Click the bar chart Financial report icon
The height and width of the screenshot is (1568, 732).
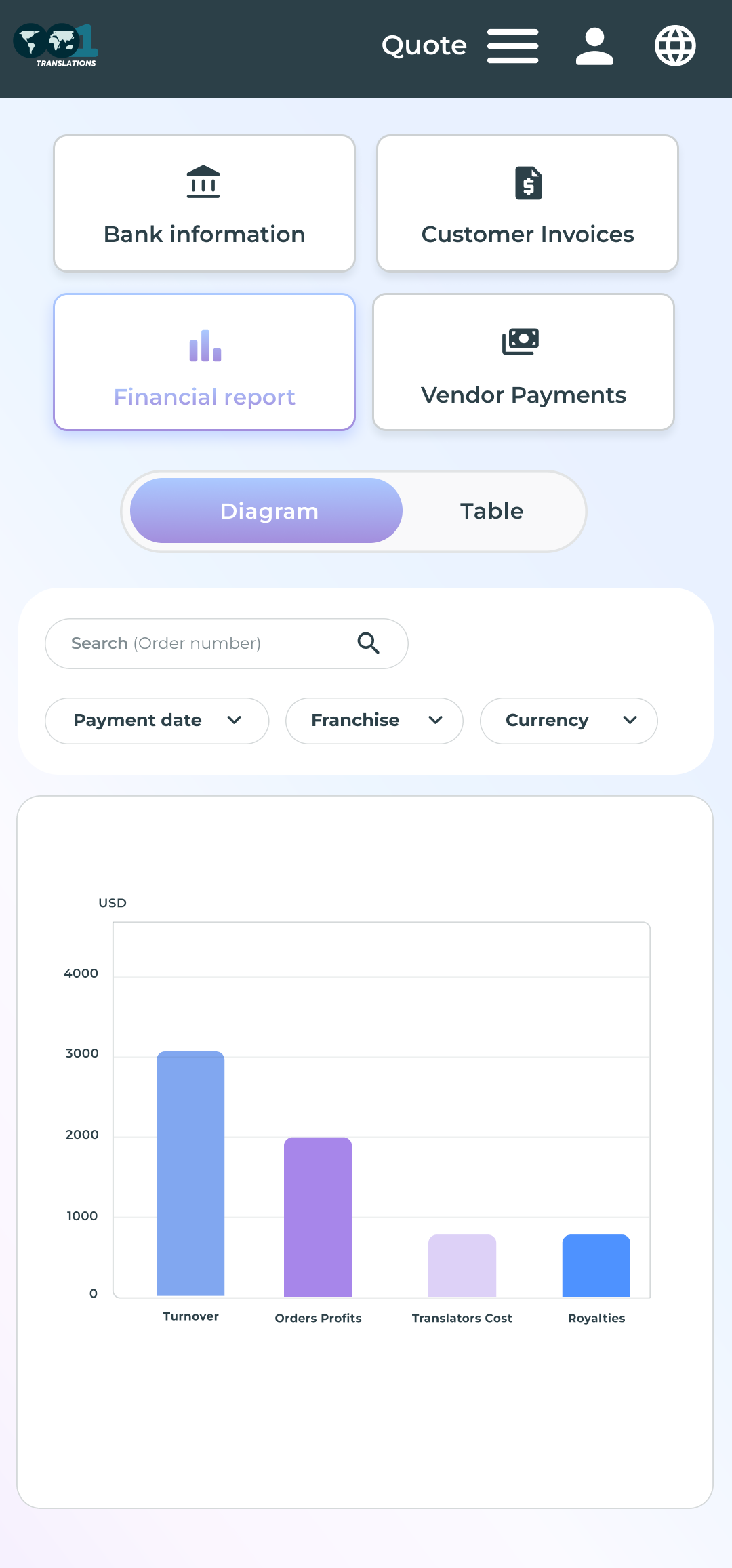[x=205, y=346]
